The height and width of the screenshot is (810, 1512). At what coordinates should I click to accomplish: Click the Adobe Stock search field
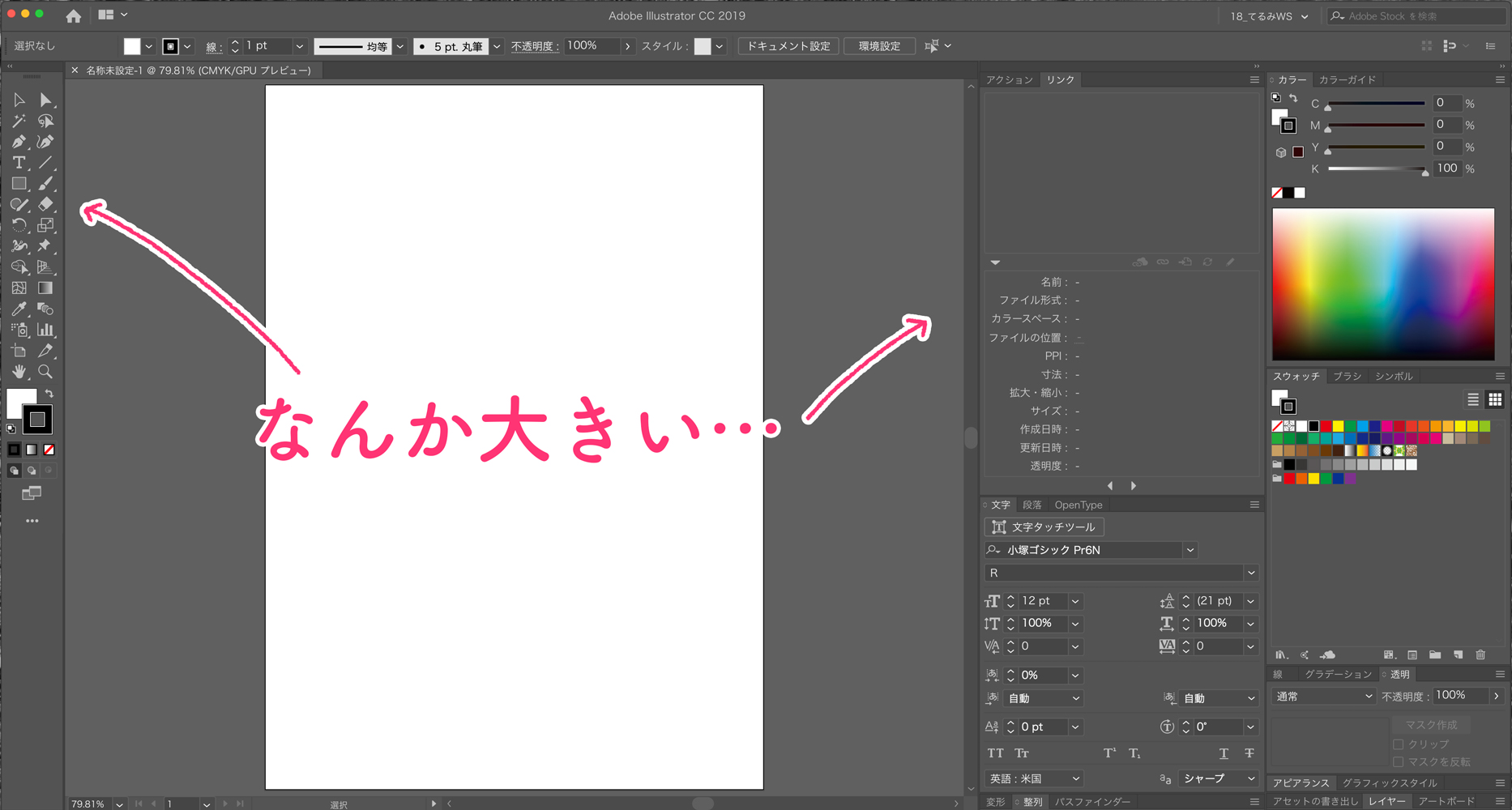[1418, 16]
